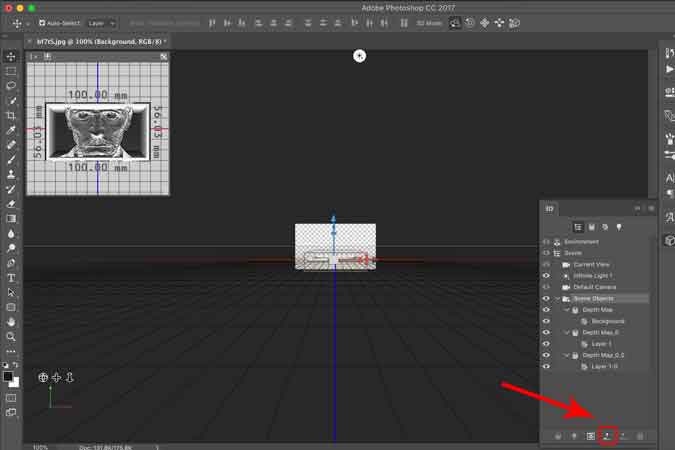
Task: Collapse the Depth Map_0 mesh
Action: pos(565,332)
